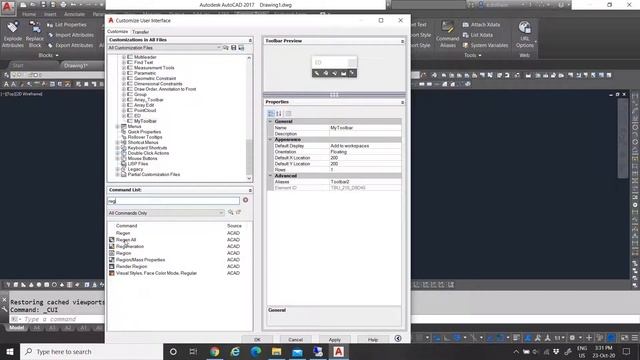Click the Default Display value Add to workspaces
This screenshot has height=360, width=640.
coord(365,146)
